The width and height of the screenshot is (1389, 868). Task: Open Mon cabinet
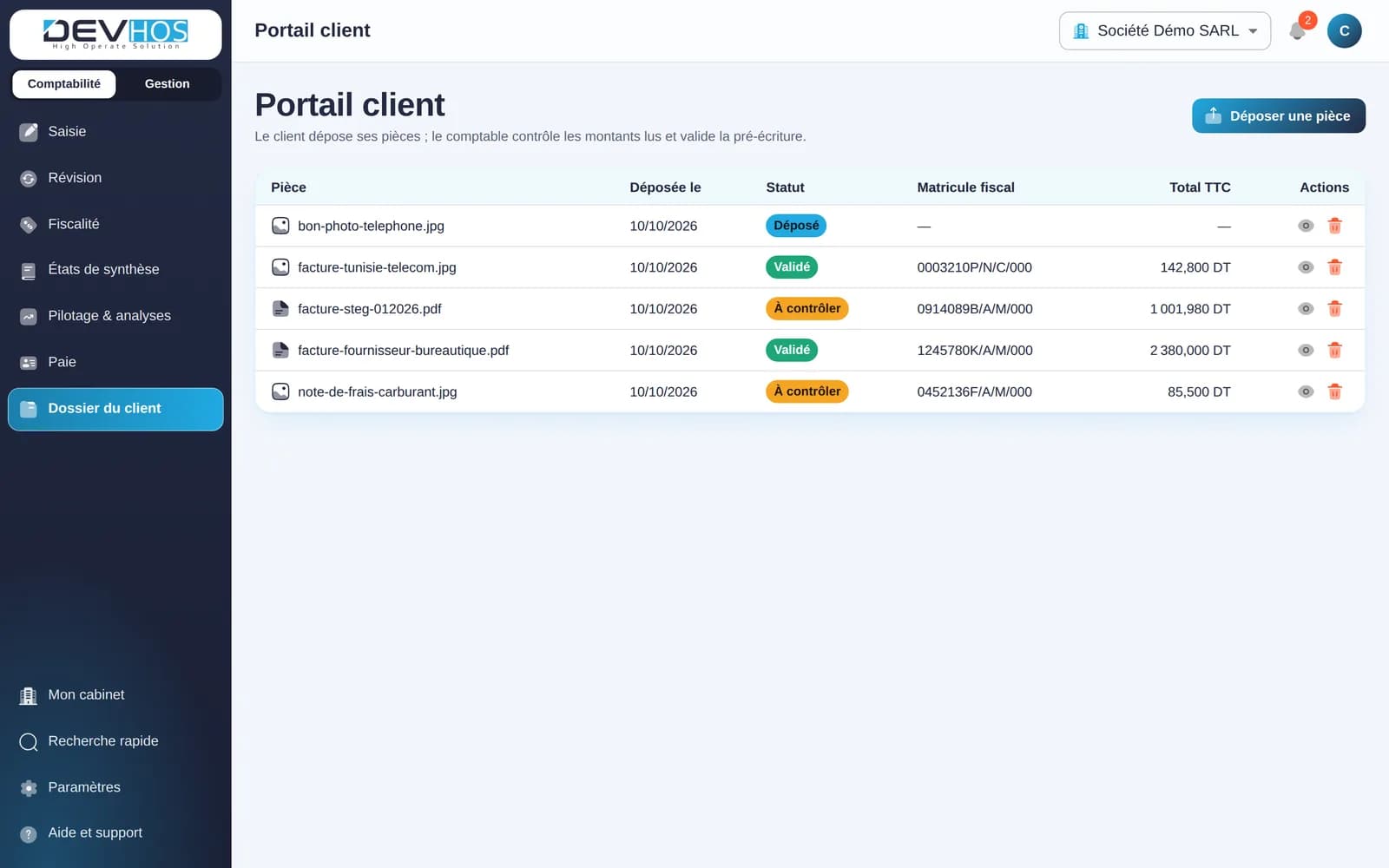tap(115, 695)
